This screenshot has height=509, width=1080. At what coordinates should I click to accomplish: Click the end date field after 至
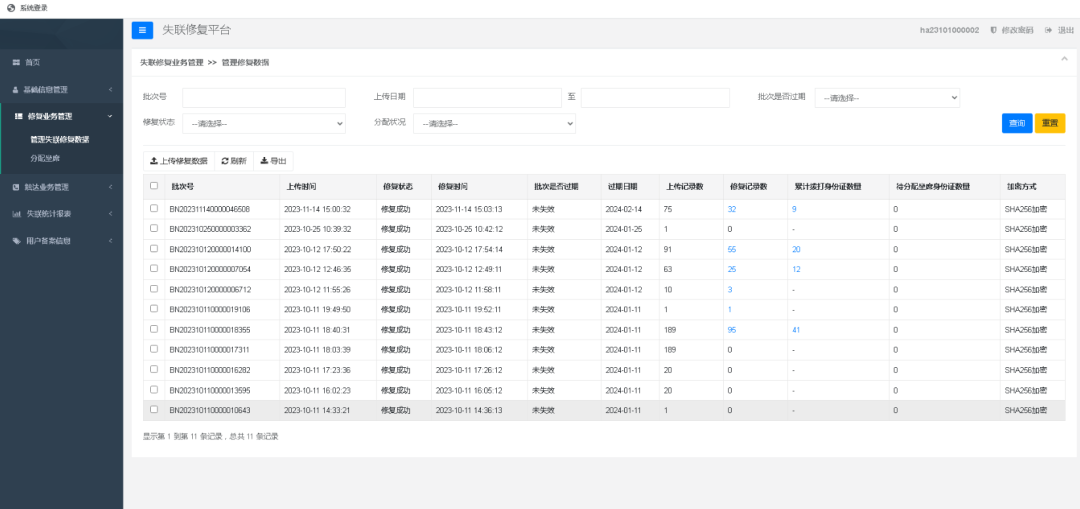(x=655, y=98)
